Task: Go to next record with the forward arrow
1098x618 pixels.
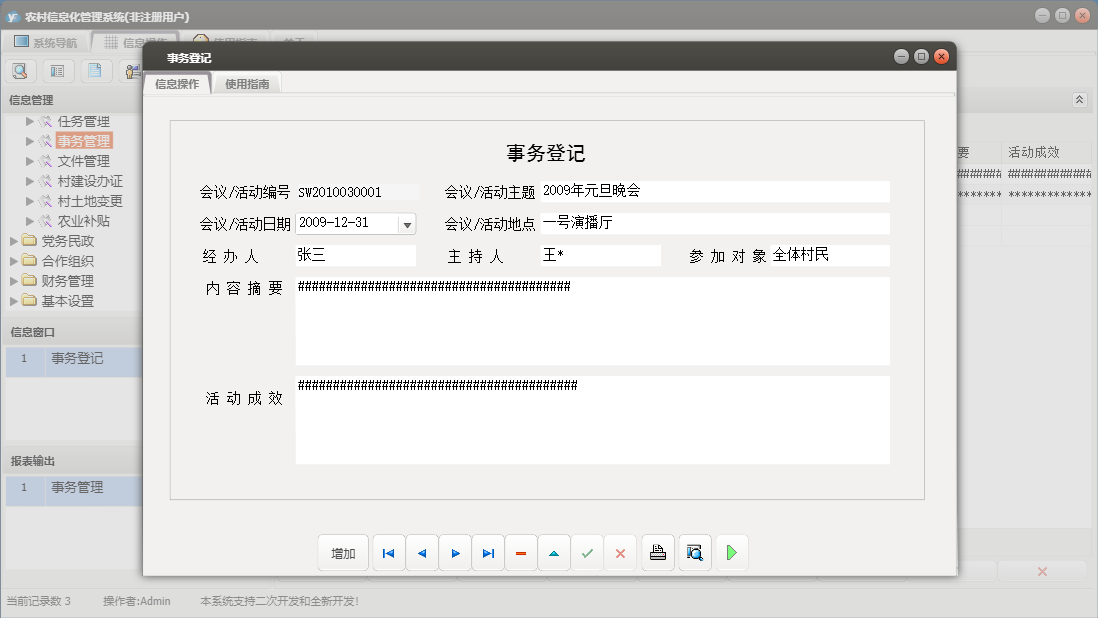Action: pyautogui.click(x=454, y=552)
